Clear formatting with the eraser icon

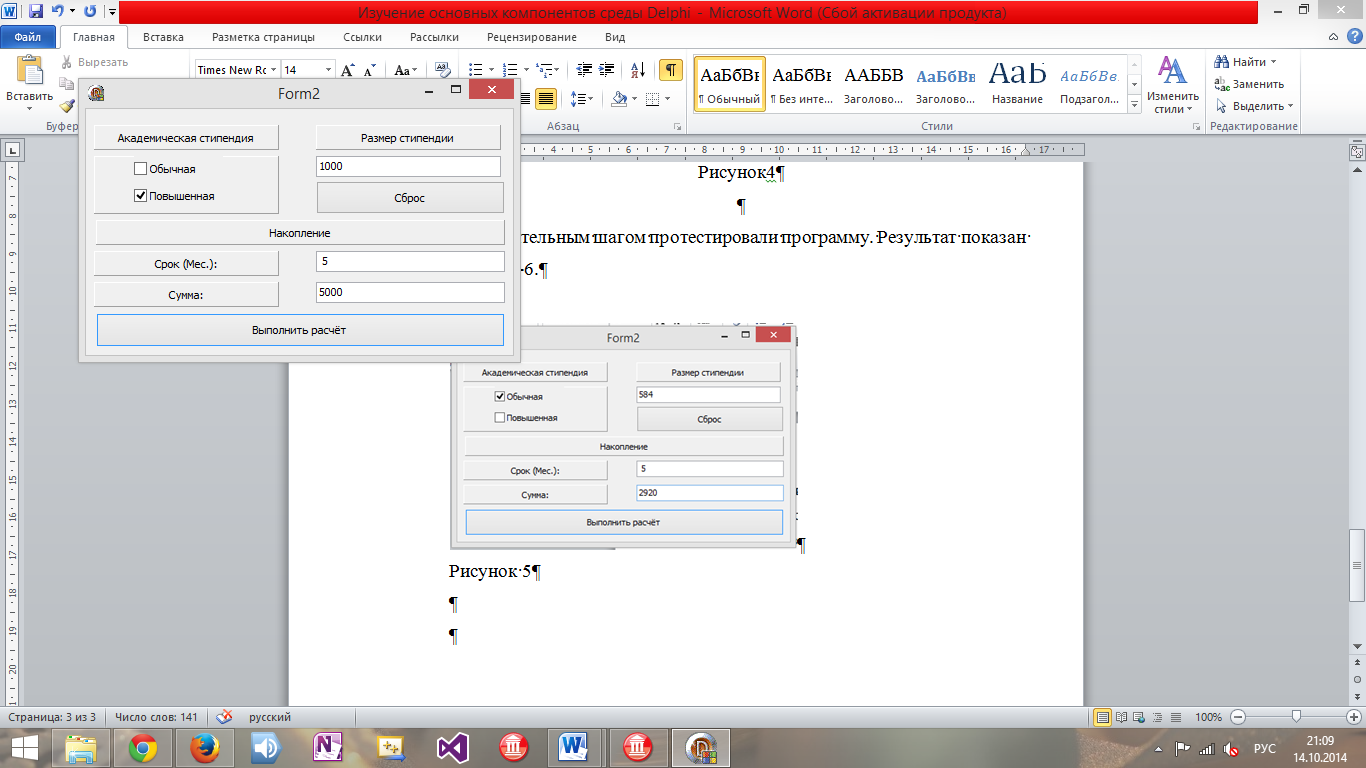(443, 70)
